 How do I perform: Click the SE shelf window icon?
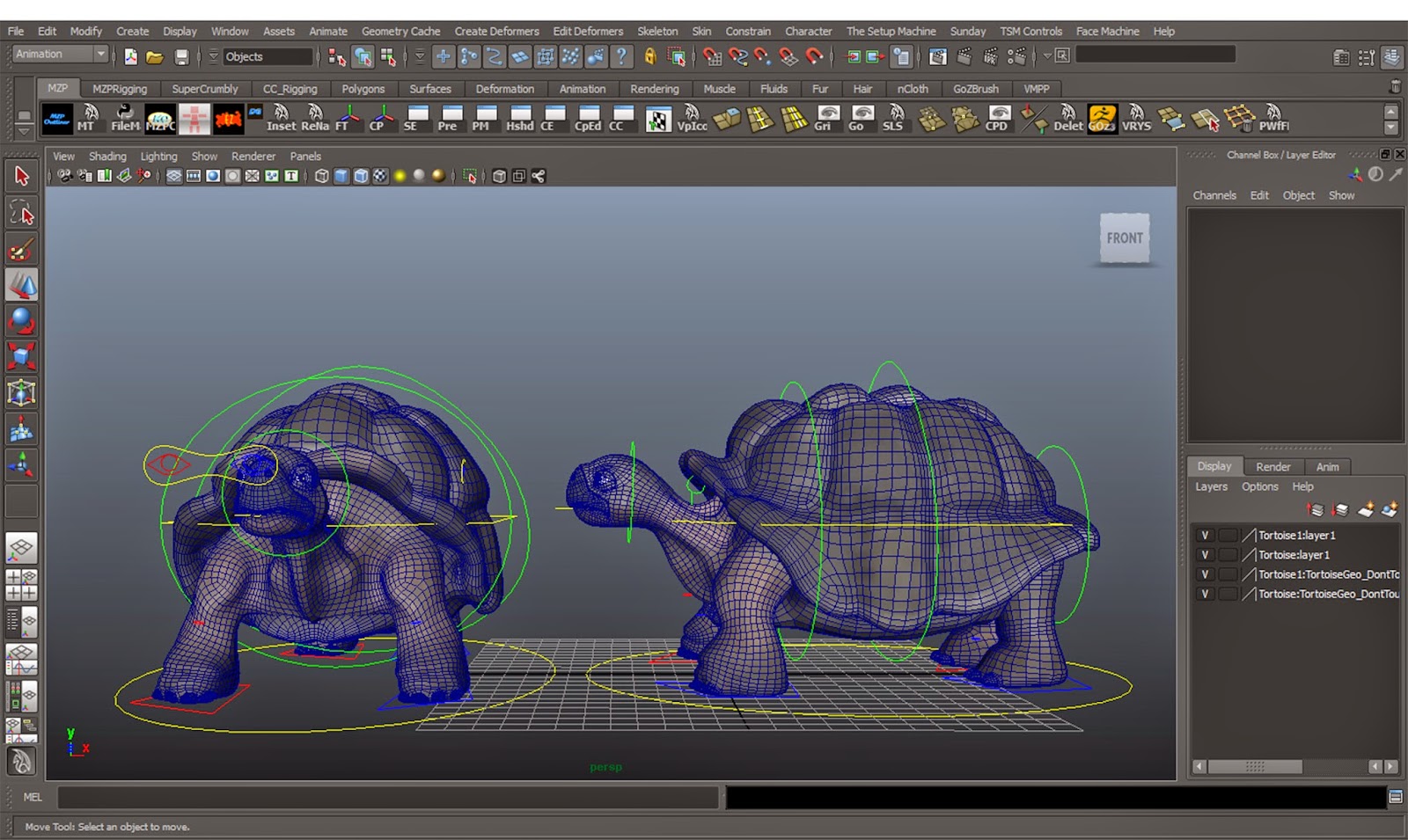click(417, 119)
